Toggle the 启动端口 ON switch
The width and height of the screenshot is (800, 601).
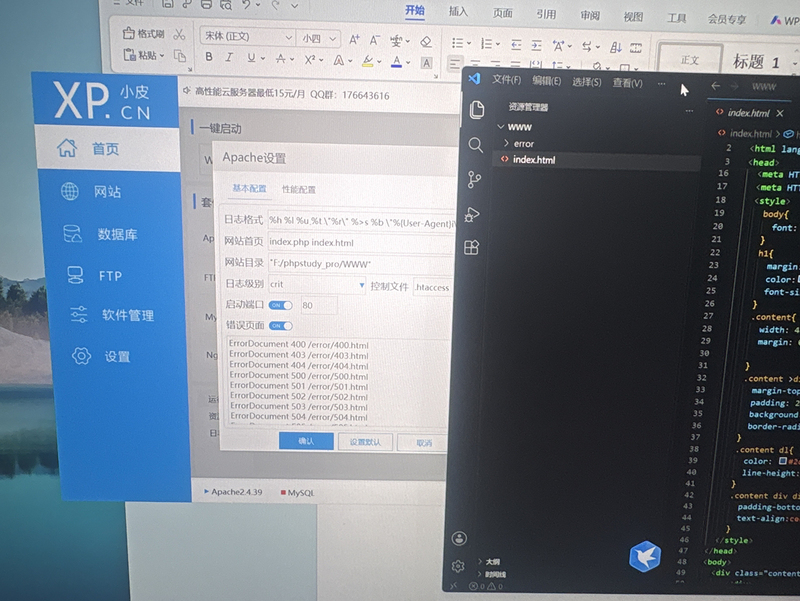pyautogui.click(x=281, y=305)
